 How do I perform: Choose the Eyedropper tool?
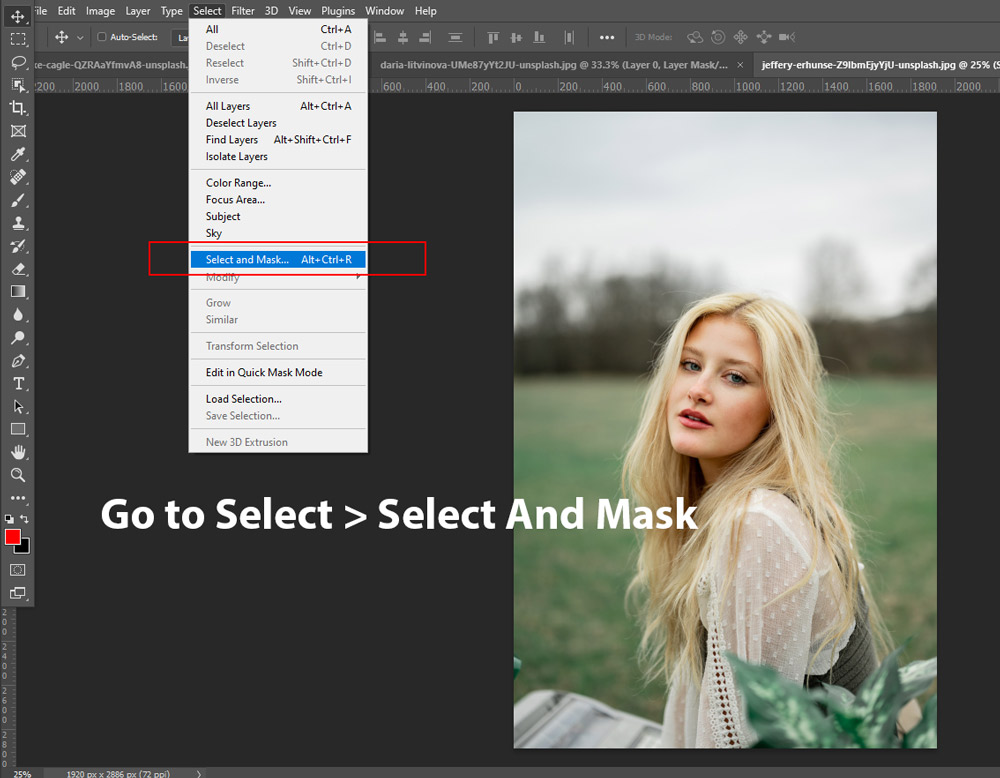(x=17, y=154)
